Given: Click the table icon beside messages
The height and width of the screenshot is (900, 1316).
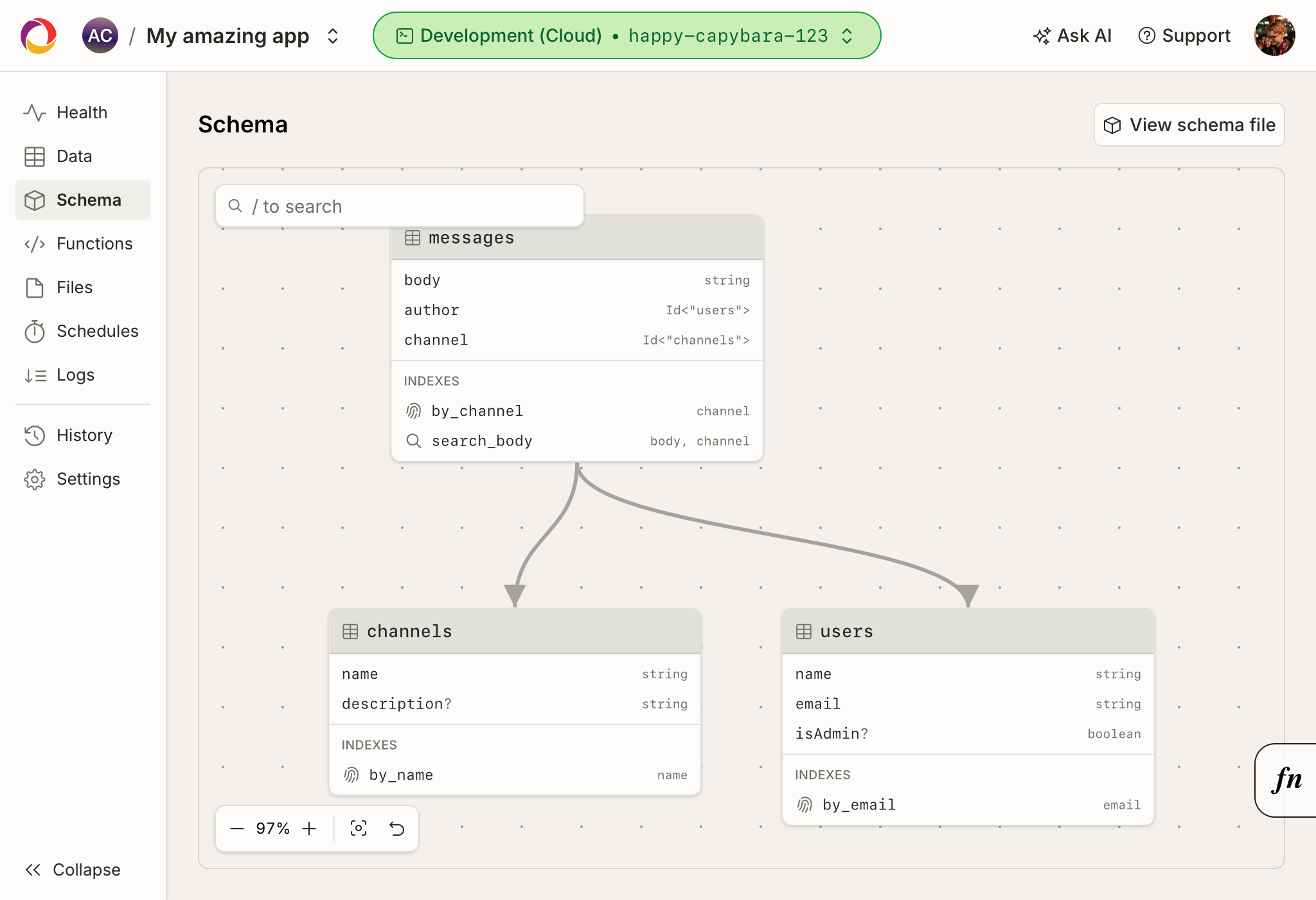Looking at the screenshot, I should (x=413, y=238).
